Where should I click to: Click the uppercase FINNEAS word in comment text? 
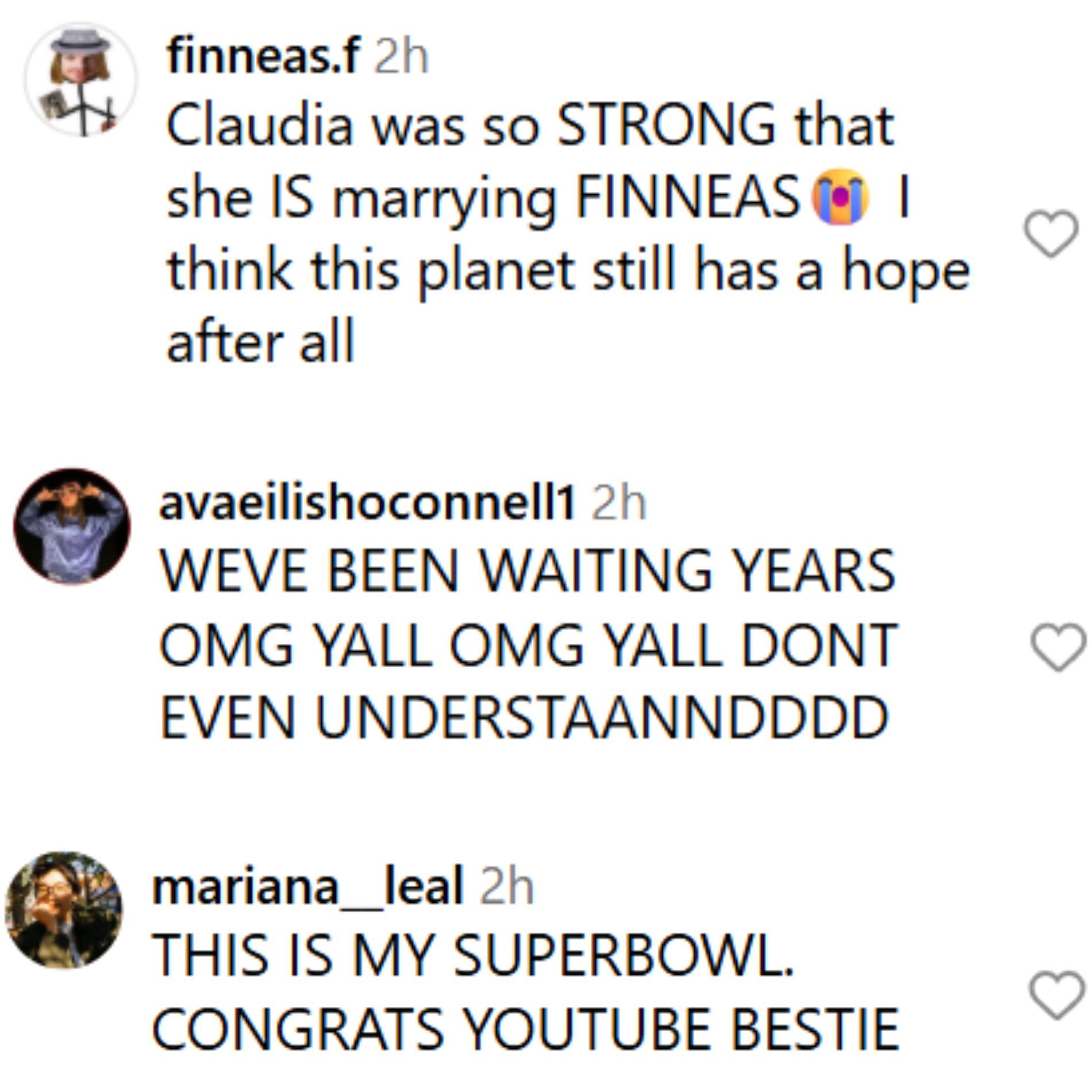[x=687, y=198]
